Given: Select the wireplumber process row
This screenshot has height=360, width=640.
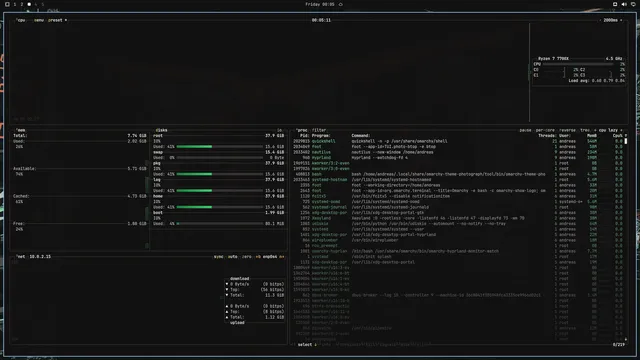Looking at the screenshot, I should pyautogui.click(x=457, y=240).
